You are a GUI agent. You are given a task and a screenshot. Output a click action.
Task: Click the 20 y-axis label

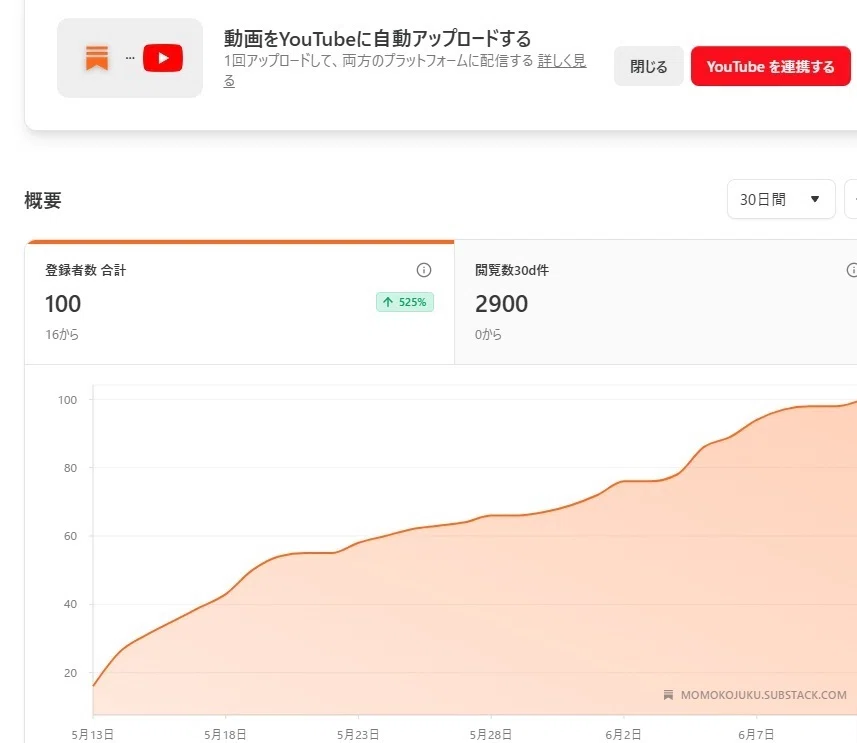pyautogui.click(x=71, y=673)
